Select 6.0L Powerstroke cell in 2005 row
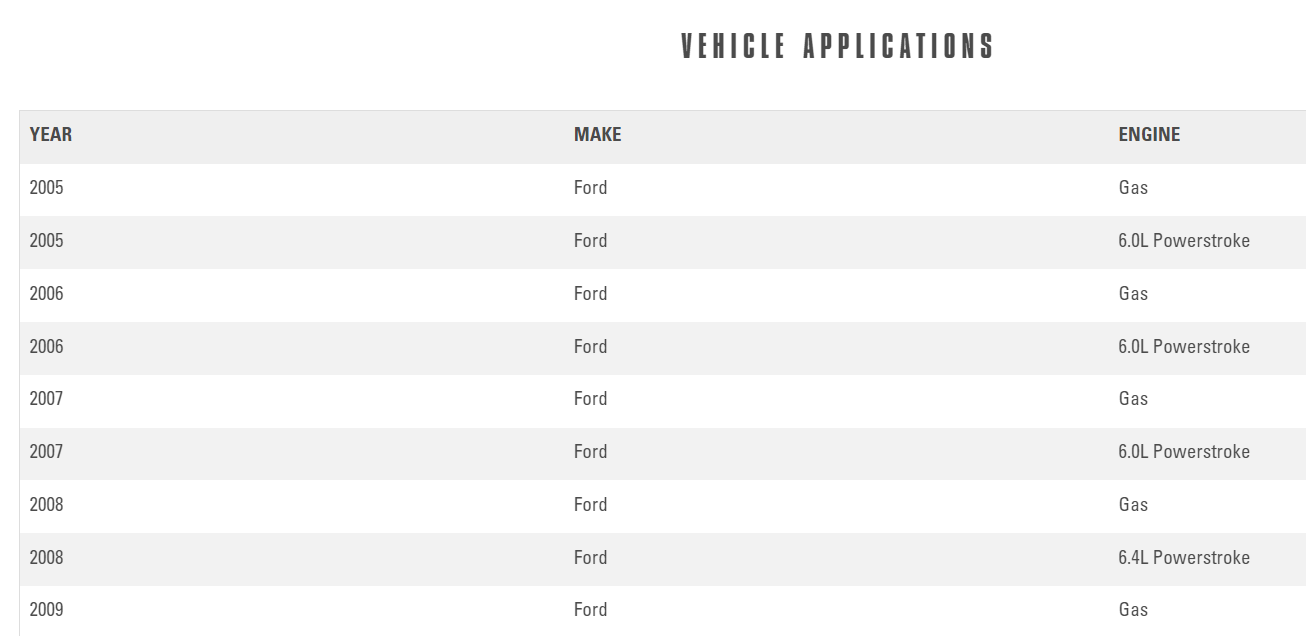 pyautogui.click(x=1184, y=241)
